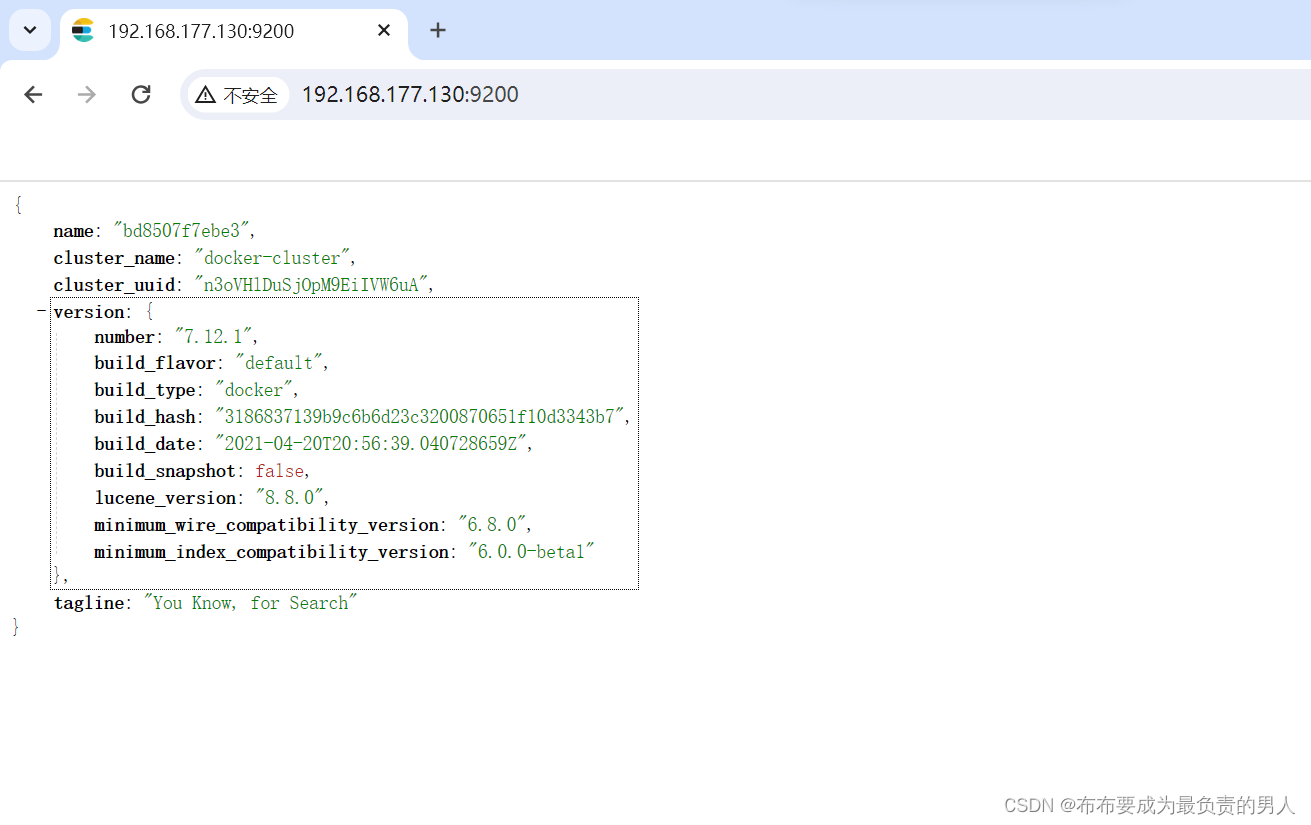
Task: Click the cluster_name key
Action: 114,258
